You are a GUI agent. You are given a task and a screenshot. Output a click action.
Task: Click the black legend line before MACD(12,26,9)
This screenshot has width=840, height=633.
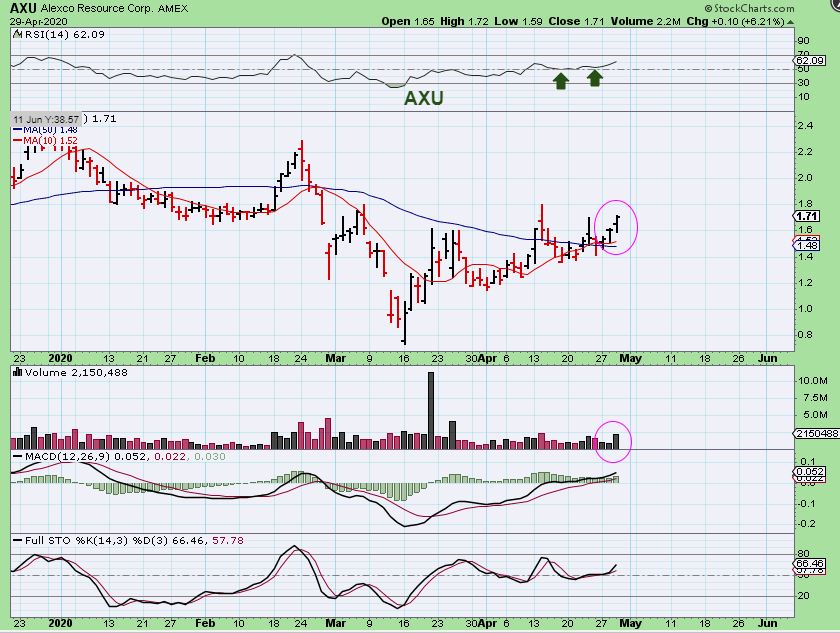pos(18,457)
